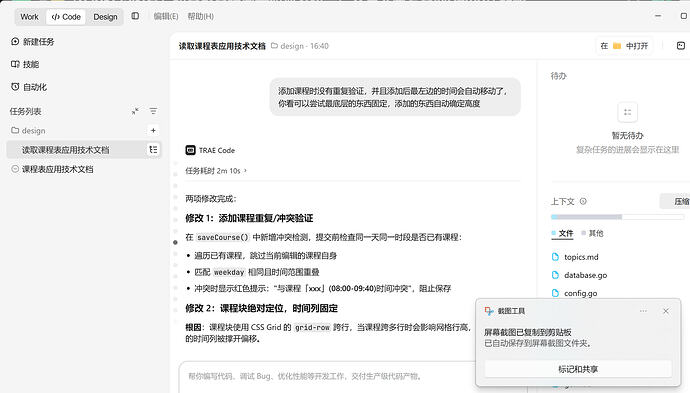The height and width of the screenshot is (393, 690).
Task: Click heading 修改 2：课程块绝对定位，时间列固定
Action: pos(261,308)
